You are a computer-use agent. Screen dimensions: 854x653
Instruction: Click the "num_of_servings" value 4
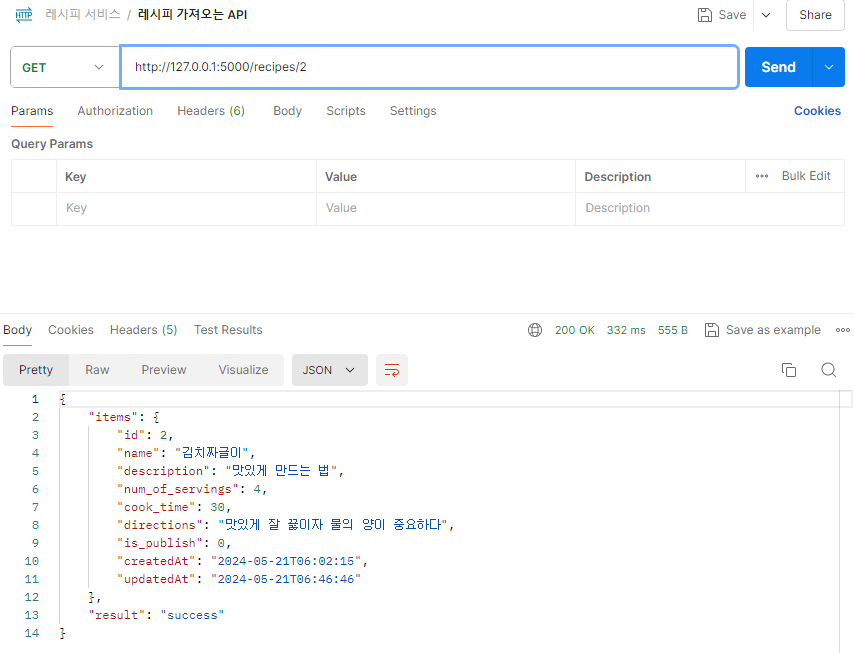pos(257,490)
